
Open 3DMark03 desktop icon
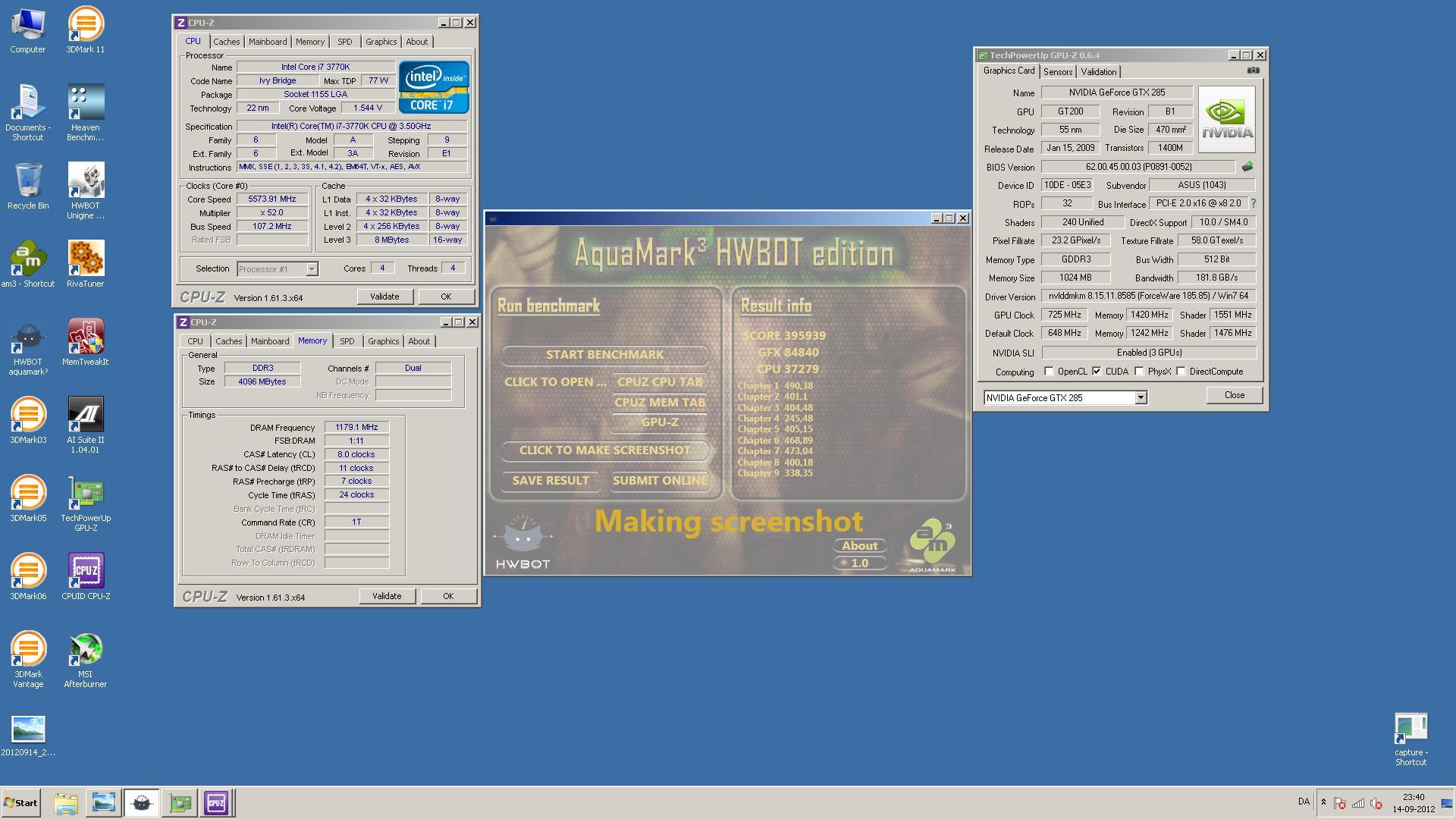point(28,421)
